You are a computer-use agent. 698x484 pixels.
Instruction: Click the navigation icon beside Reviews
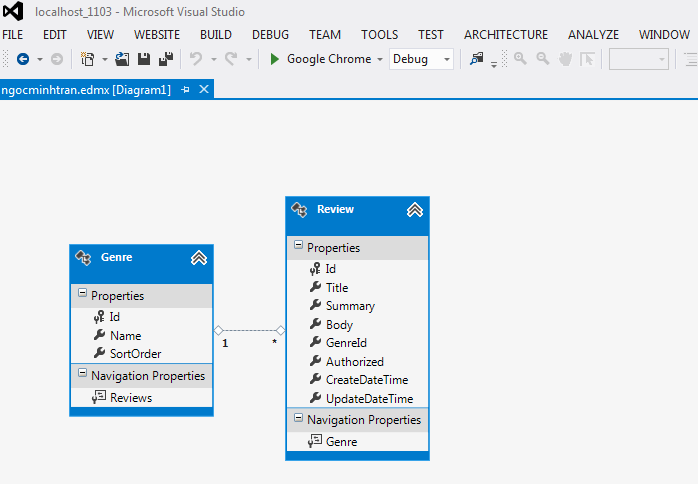[99, 397]
